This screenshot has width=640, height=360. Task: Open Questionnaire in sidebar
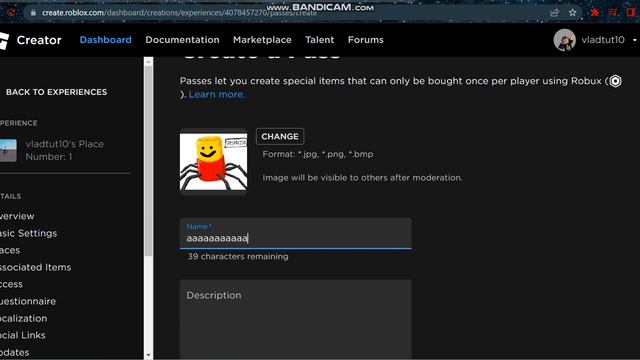pyautogui.click(x=28, y=301)
